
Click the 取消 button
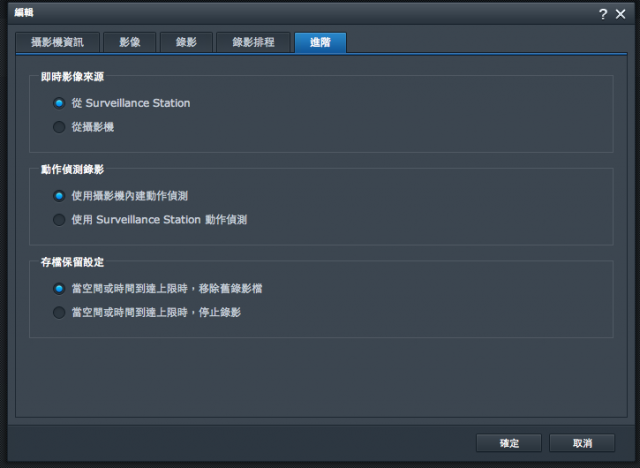point(582,443)
